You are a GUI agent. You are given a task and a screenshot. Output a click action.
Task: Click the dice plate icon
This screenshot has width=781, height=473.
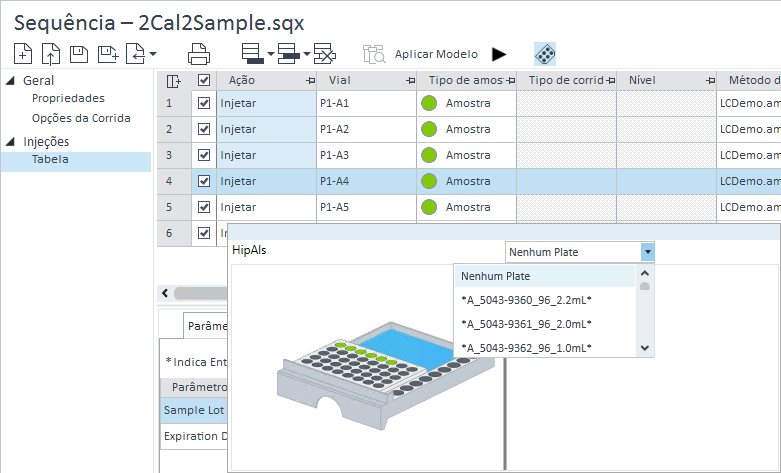tap(544, 54)
